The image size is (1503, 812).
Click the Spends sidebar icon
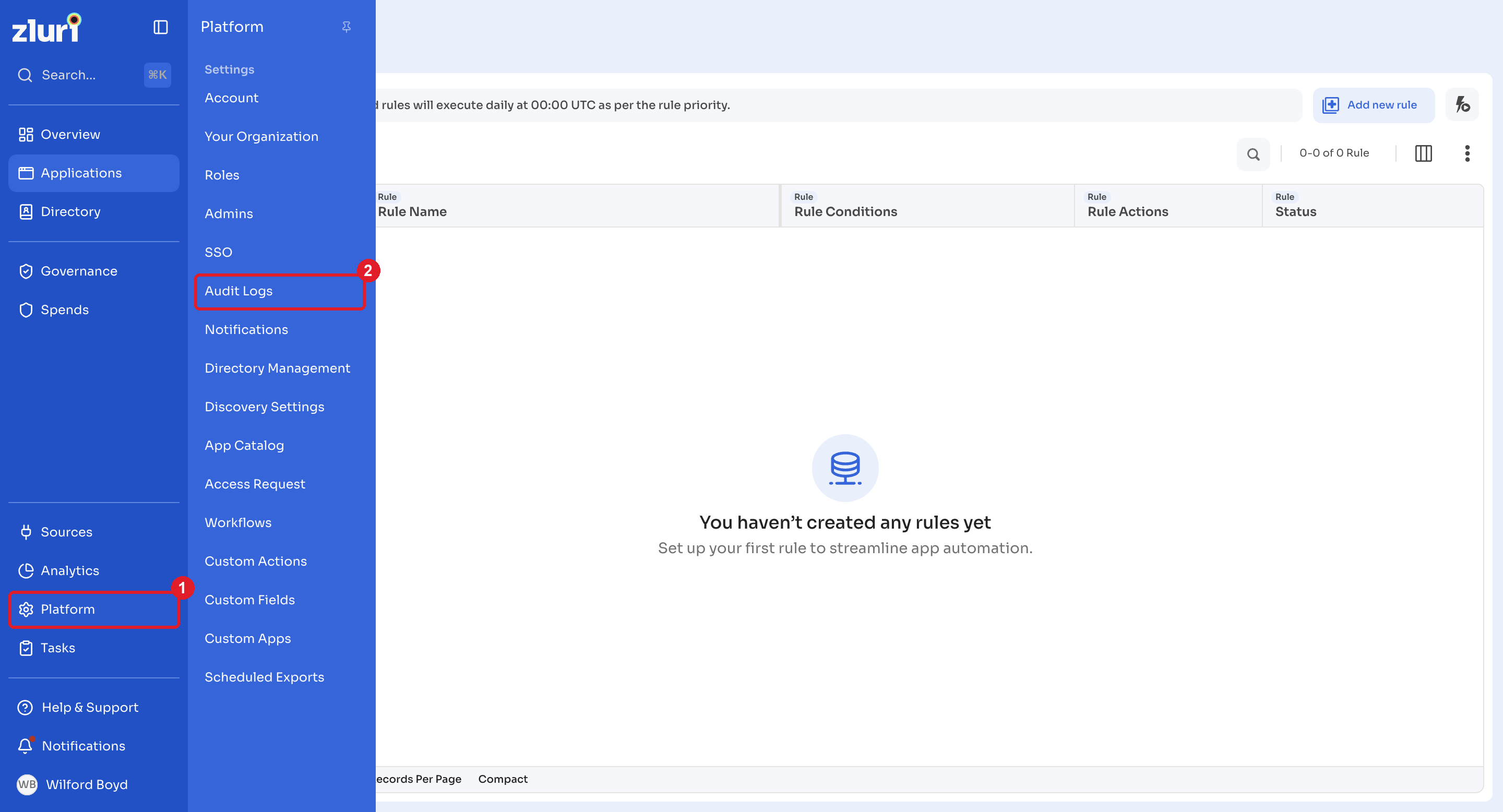[26, 310]
